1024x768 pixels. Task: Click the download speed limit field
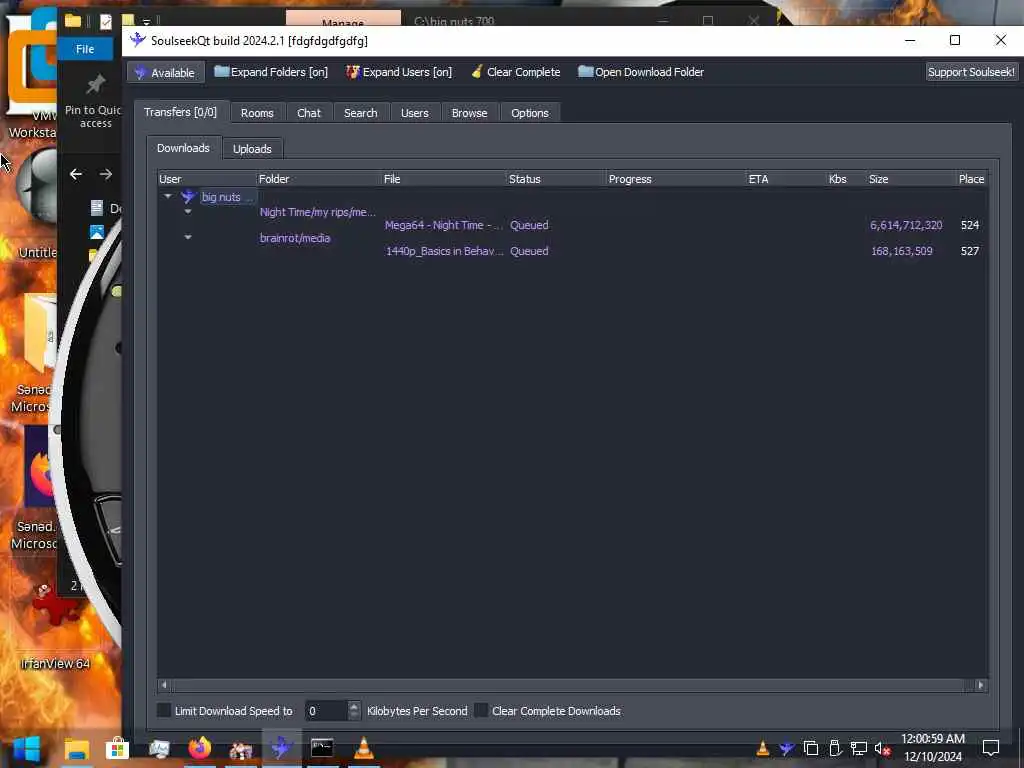coord(327,711)
